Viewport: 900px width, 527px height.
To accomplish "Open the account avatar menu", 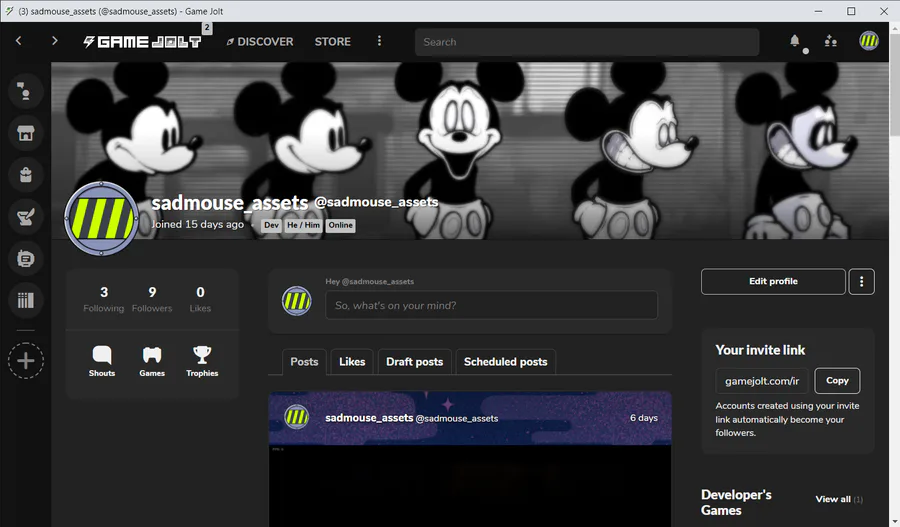I will click(869, 41).
